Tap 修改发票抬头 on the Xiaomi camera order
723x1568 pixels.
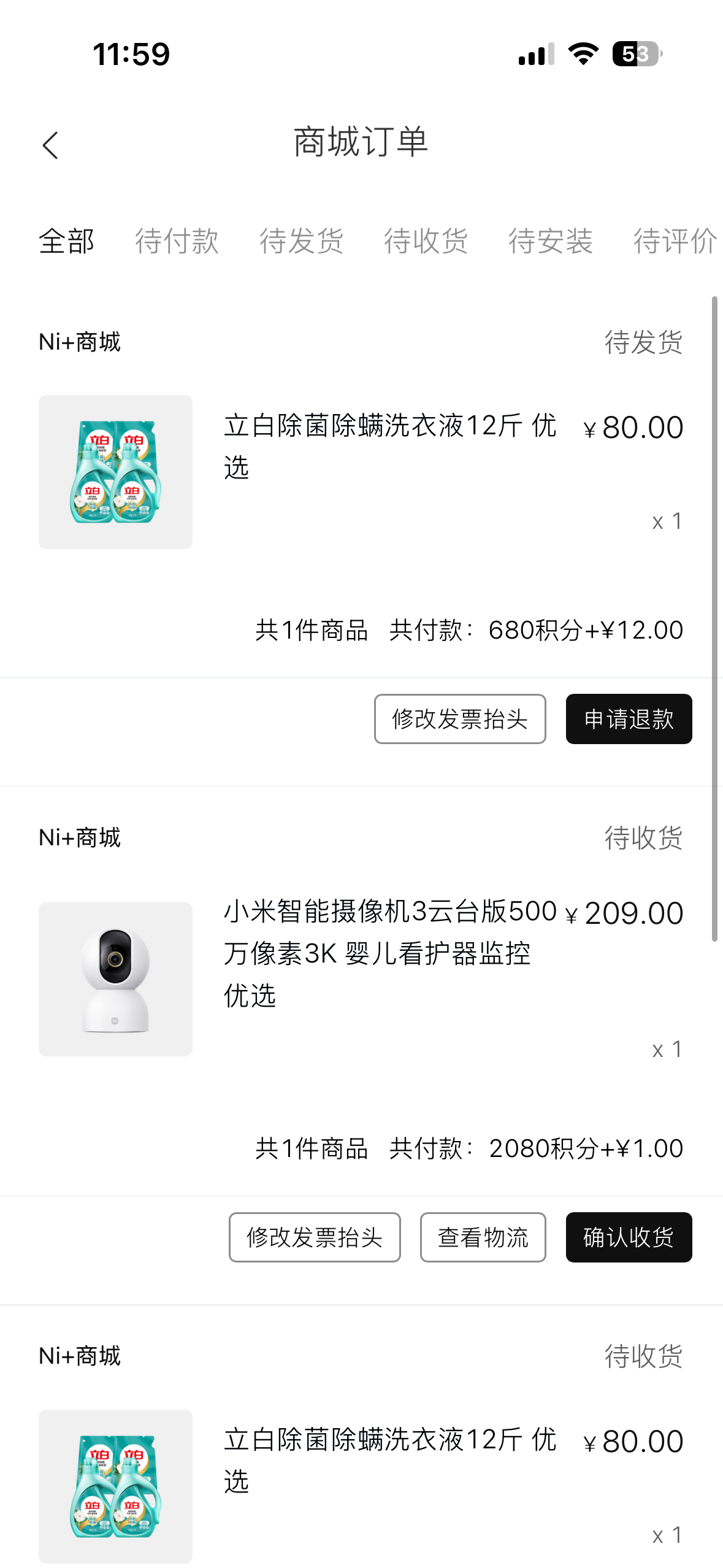pyautogui.click(x=315, y=1237)
